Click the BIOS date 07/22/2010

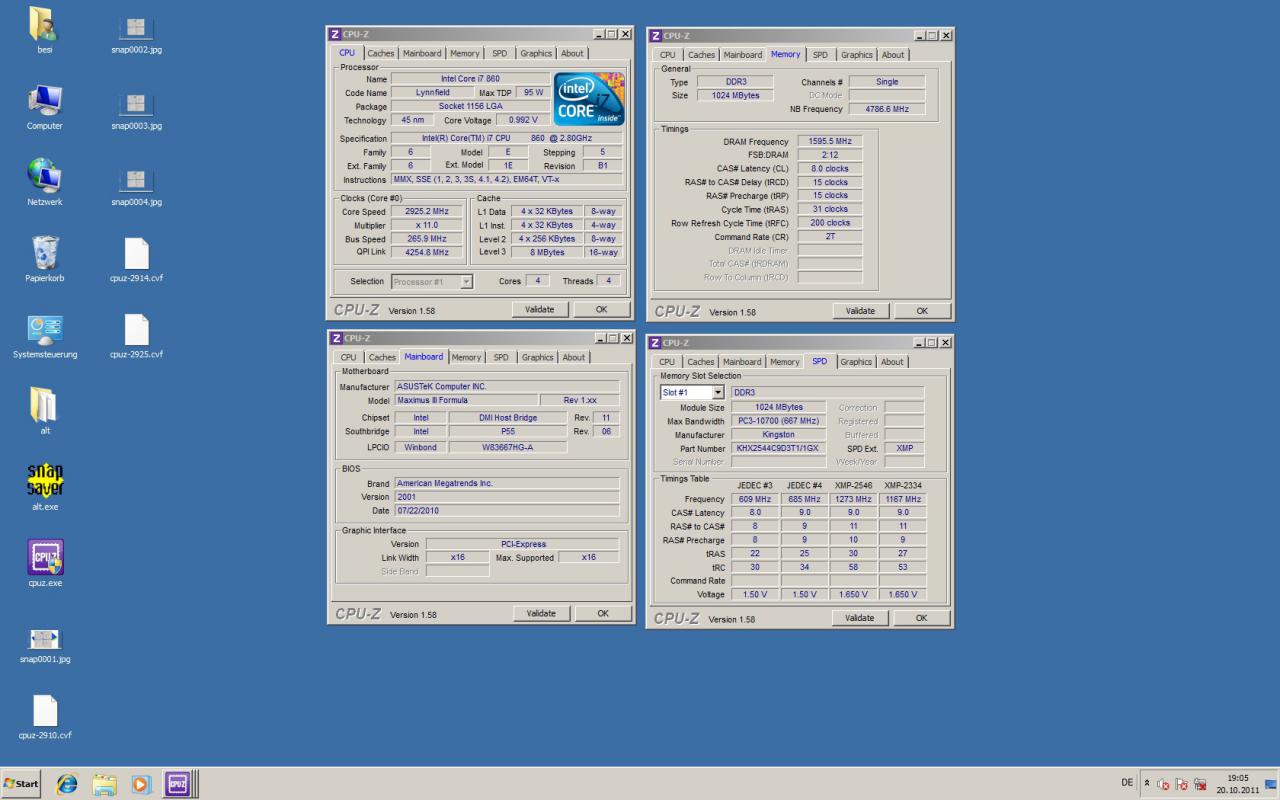click(x=507, y=511)
